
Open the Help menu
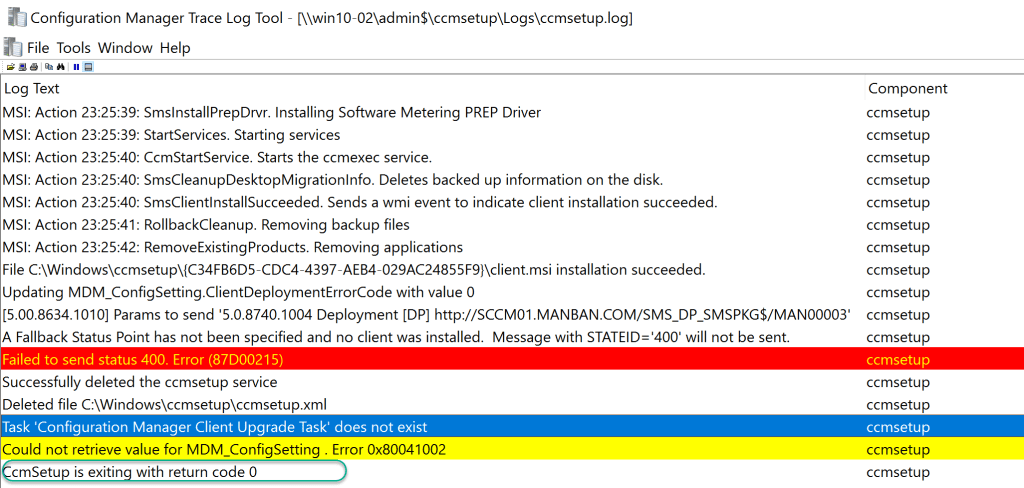click(x=174, y=48)
